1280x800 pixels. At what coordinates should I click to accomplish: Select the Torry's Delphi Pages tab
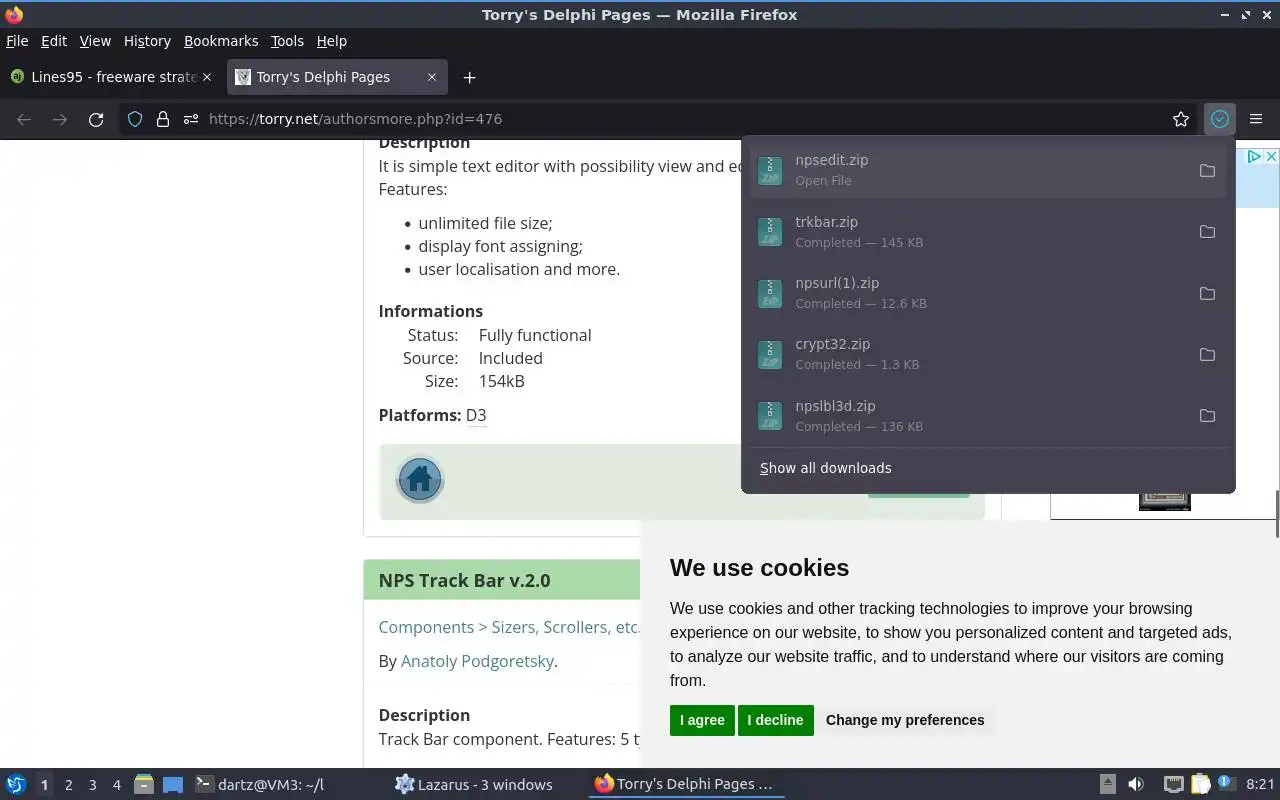[x=337, y=77]
